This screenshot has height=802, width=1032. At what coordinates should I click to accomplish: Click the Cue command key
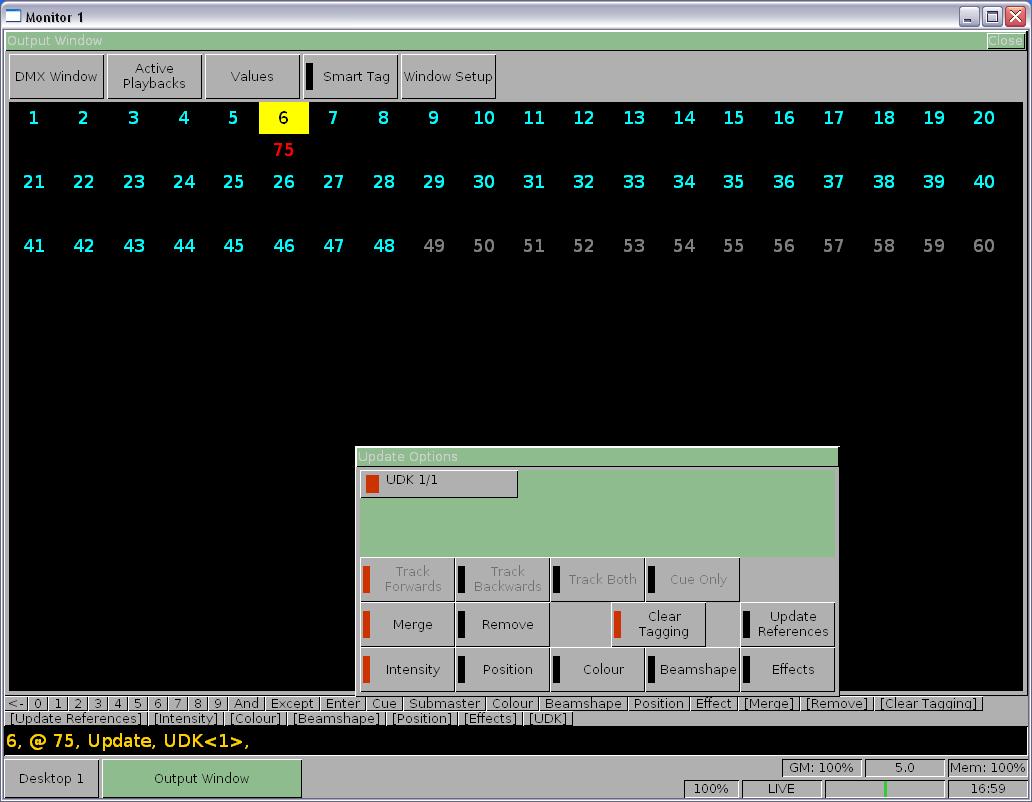click(x=384, y=703)
